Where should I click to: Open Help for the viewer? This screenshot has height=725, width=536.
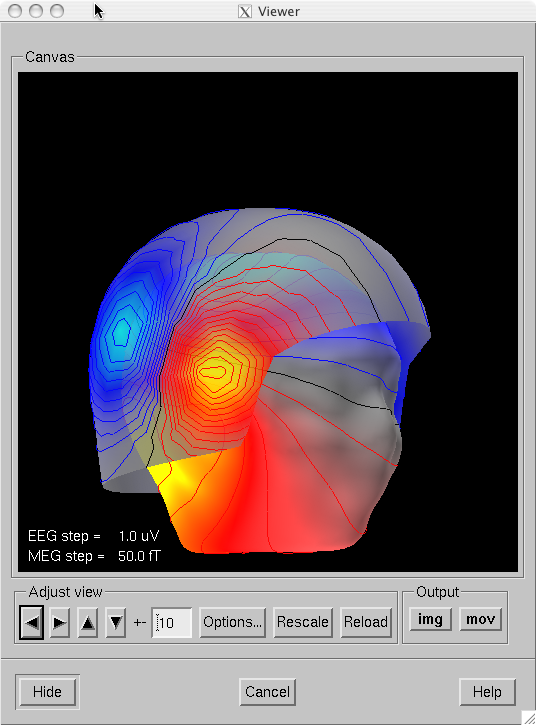point(487,692)
